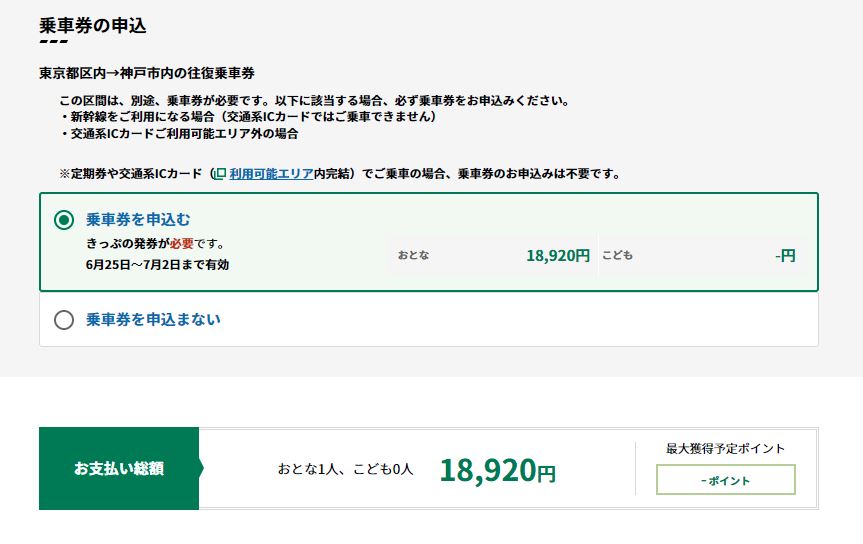
Task: Click the large 18,920円 total amount
Action: 498,471
